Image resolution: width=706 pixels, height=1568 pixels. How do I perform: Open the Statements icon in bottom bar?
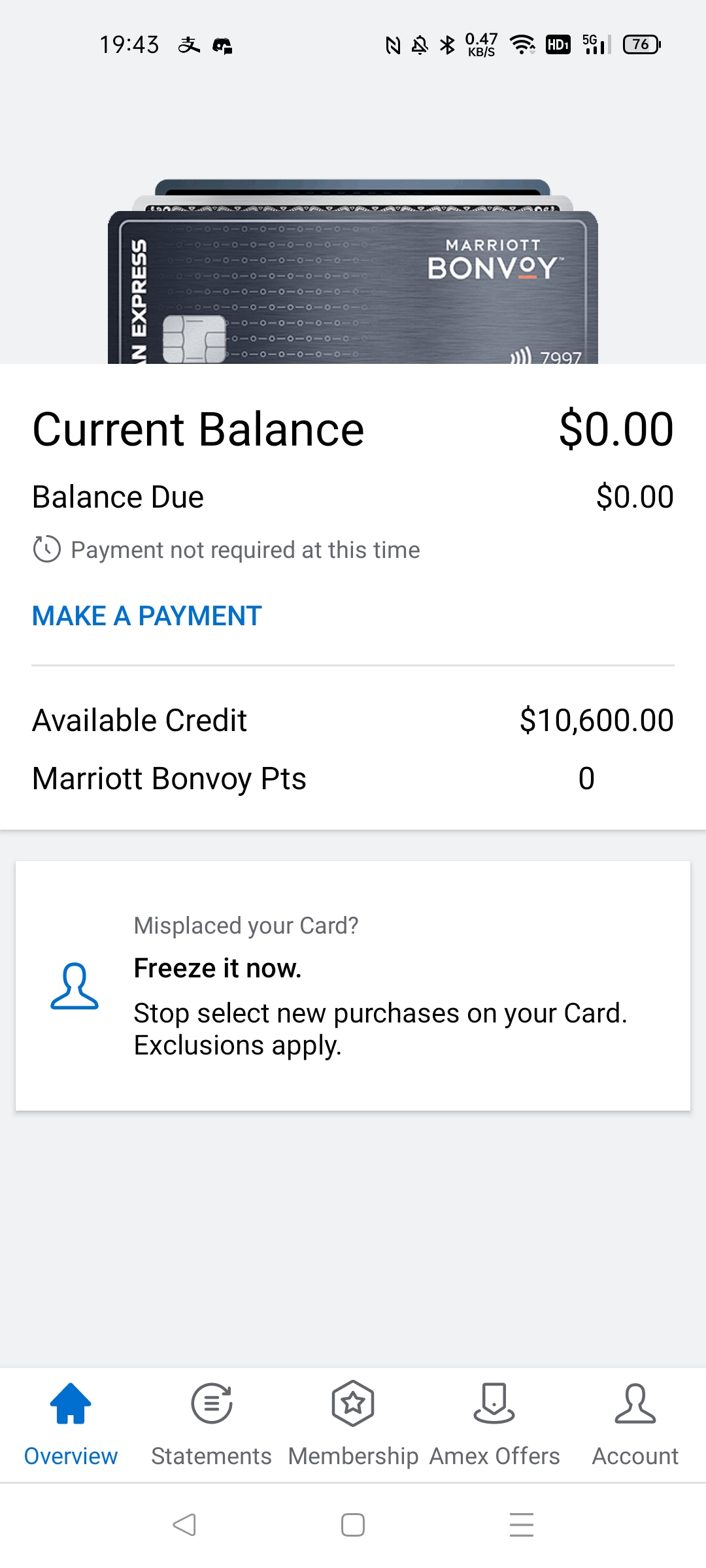point(212,1403)
